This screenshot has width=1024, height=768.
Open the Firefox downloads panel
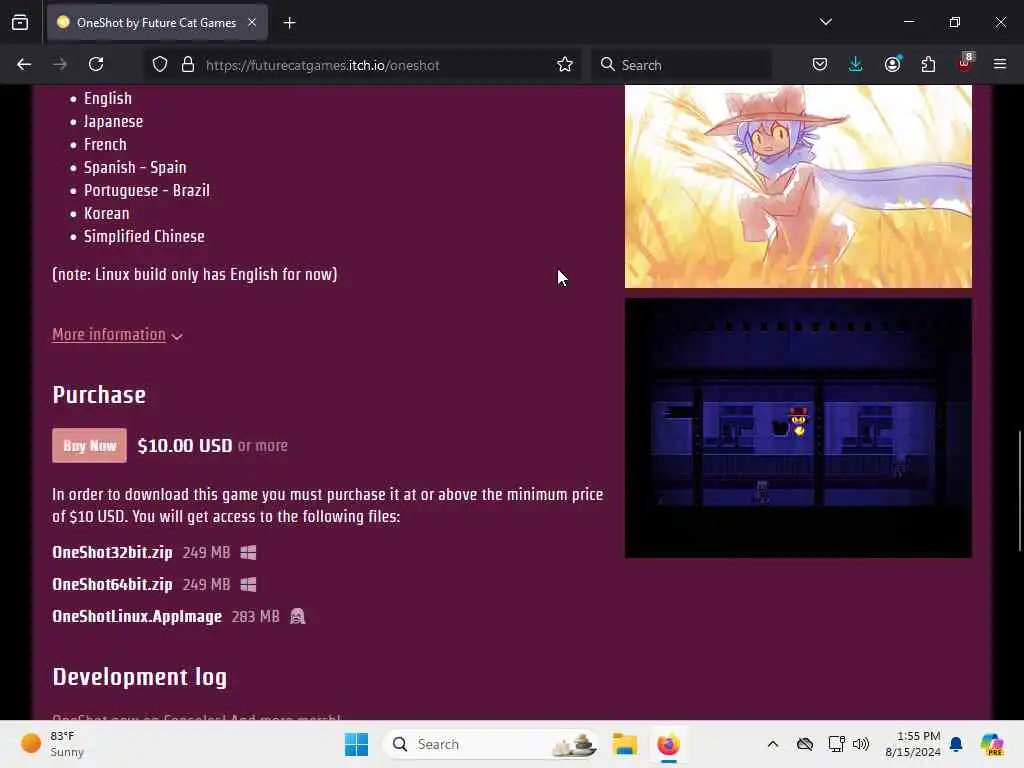point(856,64)
